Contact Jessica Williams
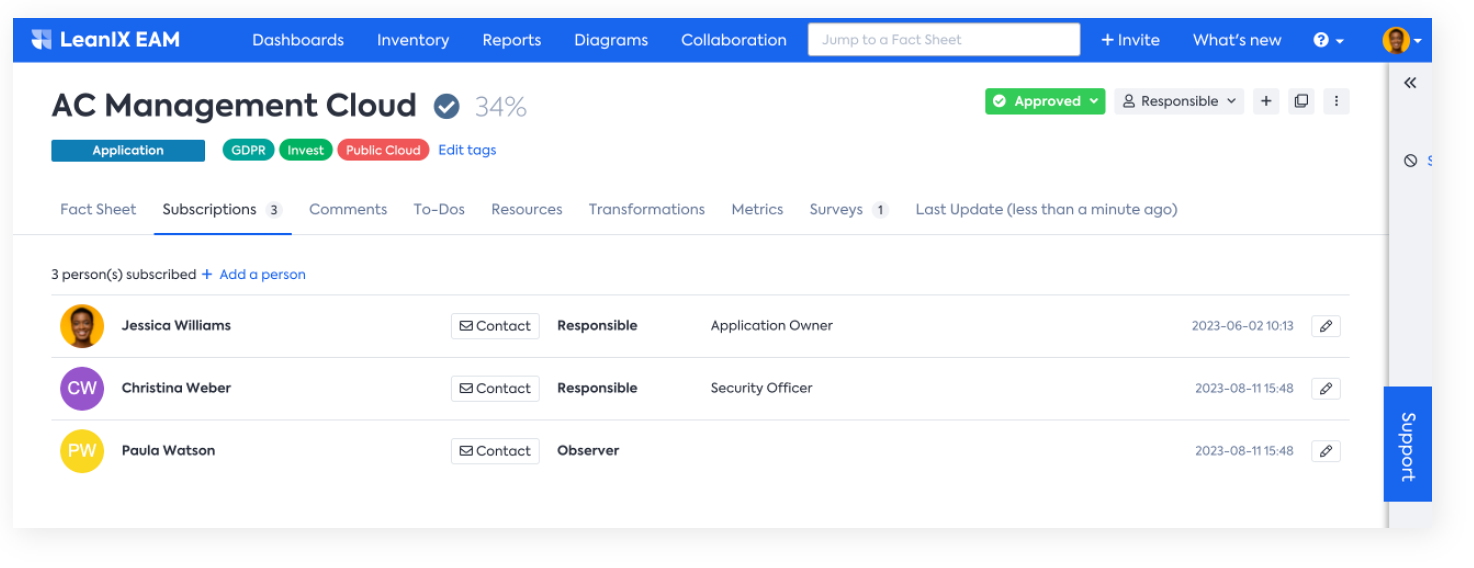The height and width of the screenshot is (568, 1474). (x=495, y=326)
